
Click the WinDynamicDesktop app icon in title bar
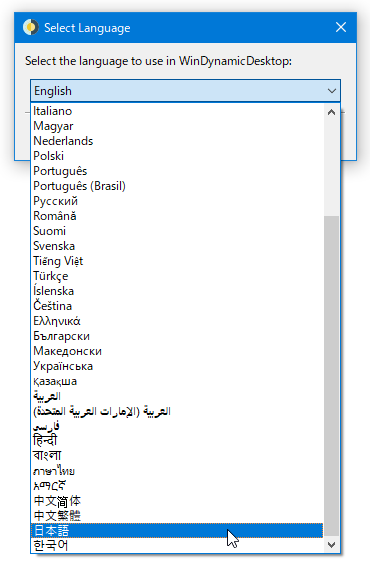[x=31, y=27]
